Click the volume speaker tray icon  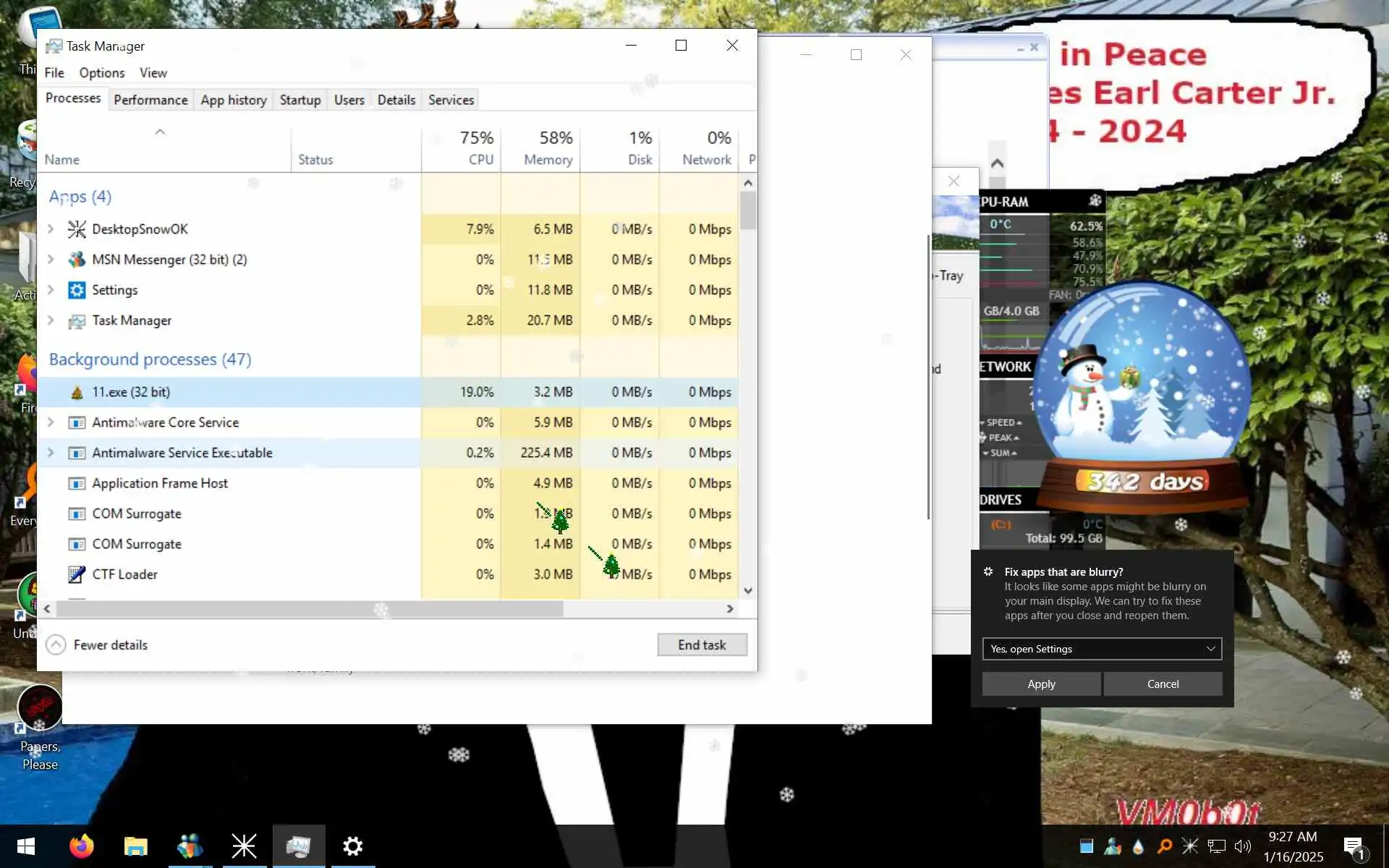(1242, 846)
